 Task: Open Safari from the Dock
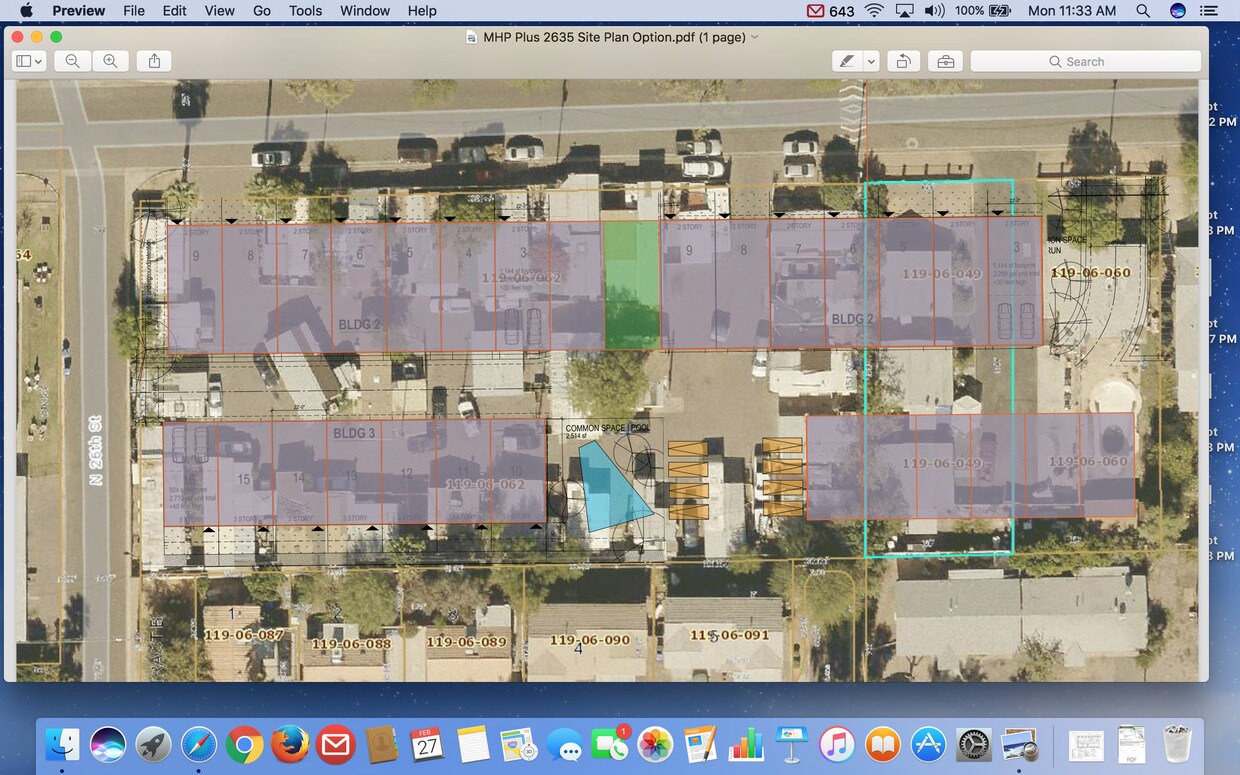pos(199,745)
